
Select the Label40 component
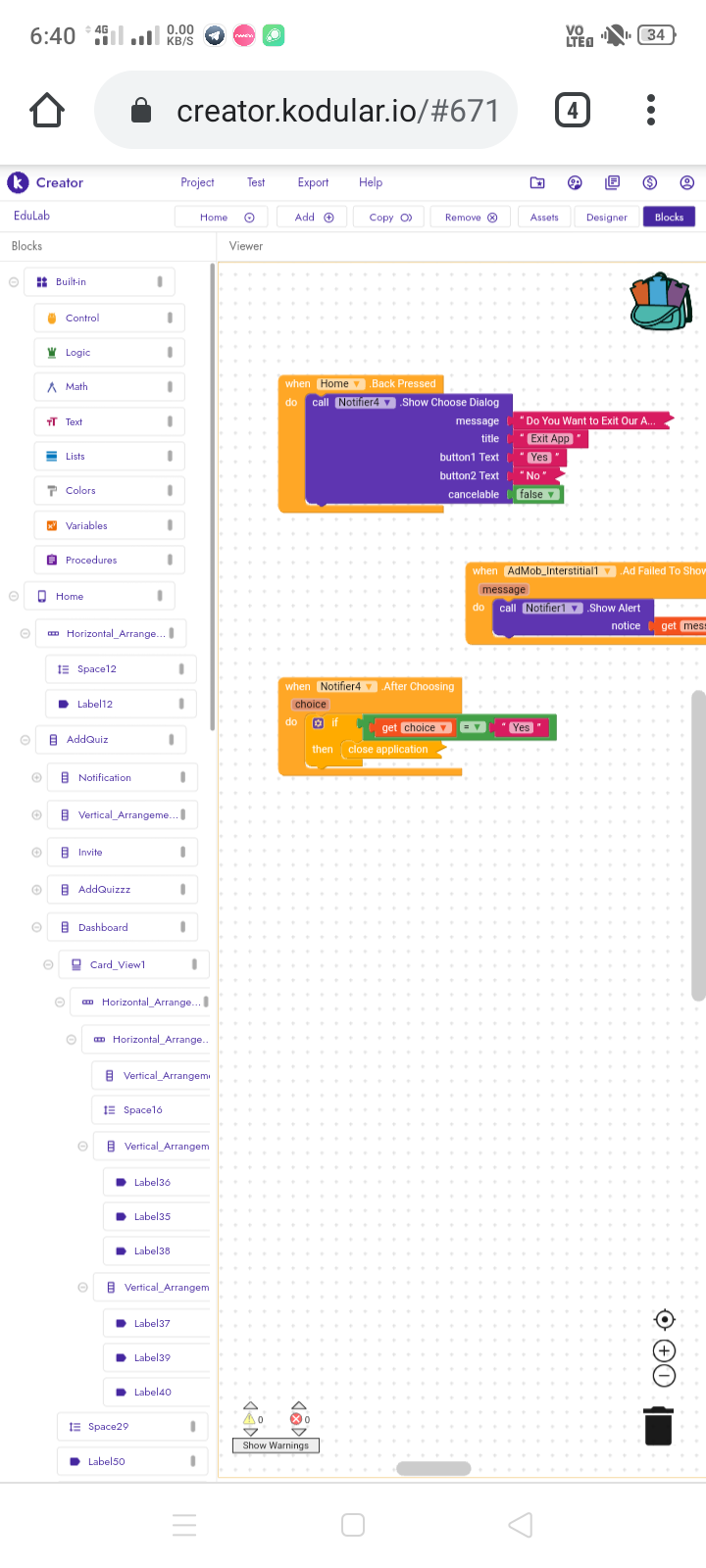[157, 1393]
